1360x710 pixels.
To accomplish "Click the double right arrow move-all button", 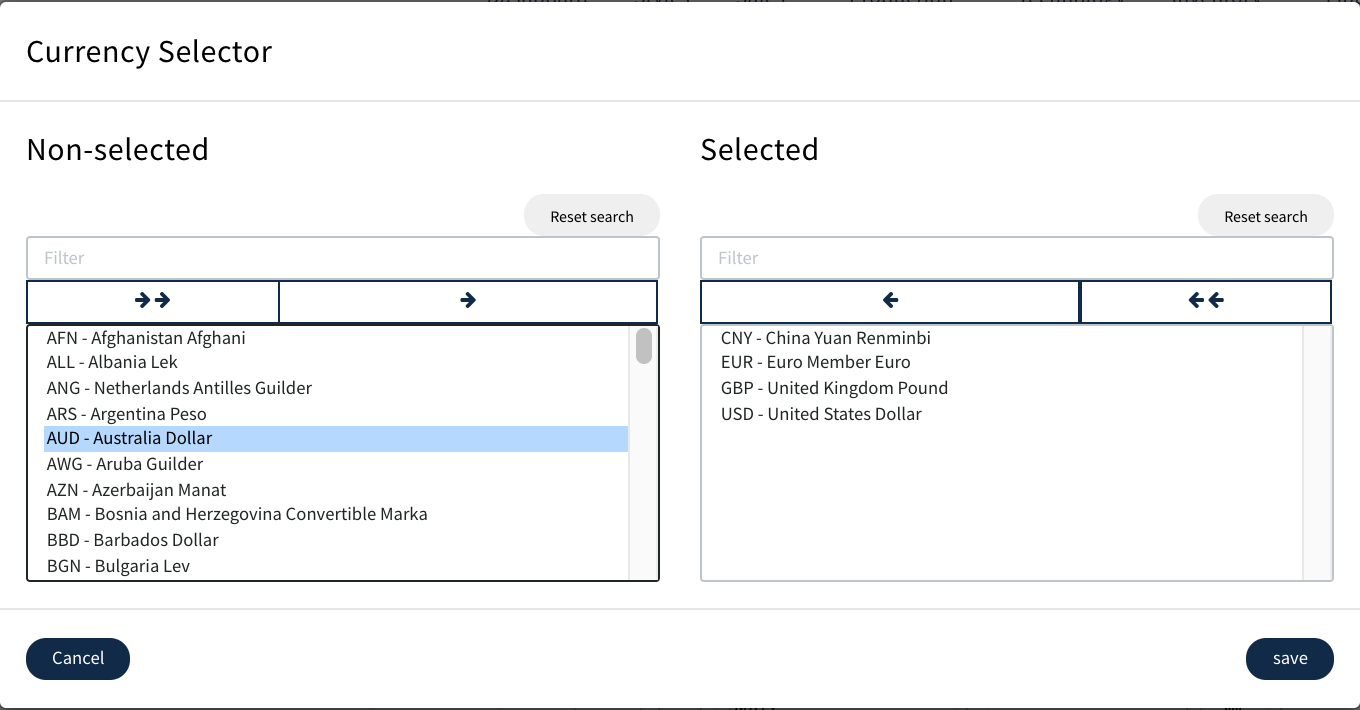I will (x=152, y=301).
